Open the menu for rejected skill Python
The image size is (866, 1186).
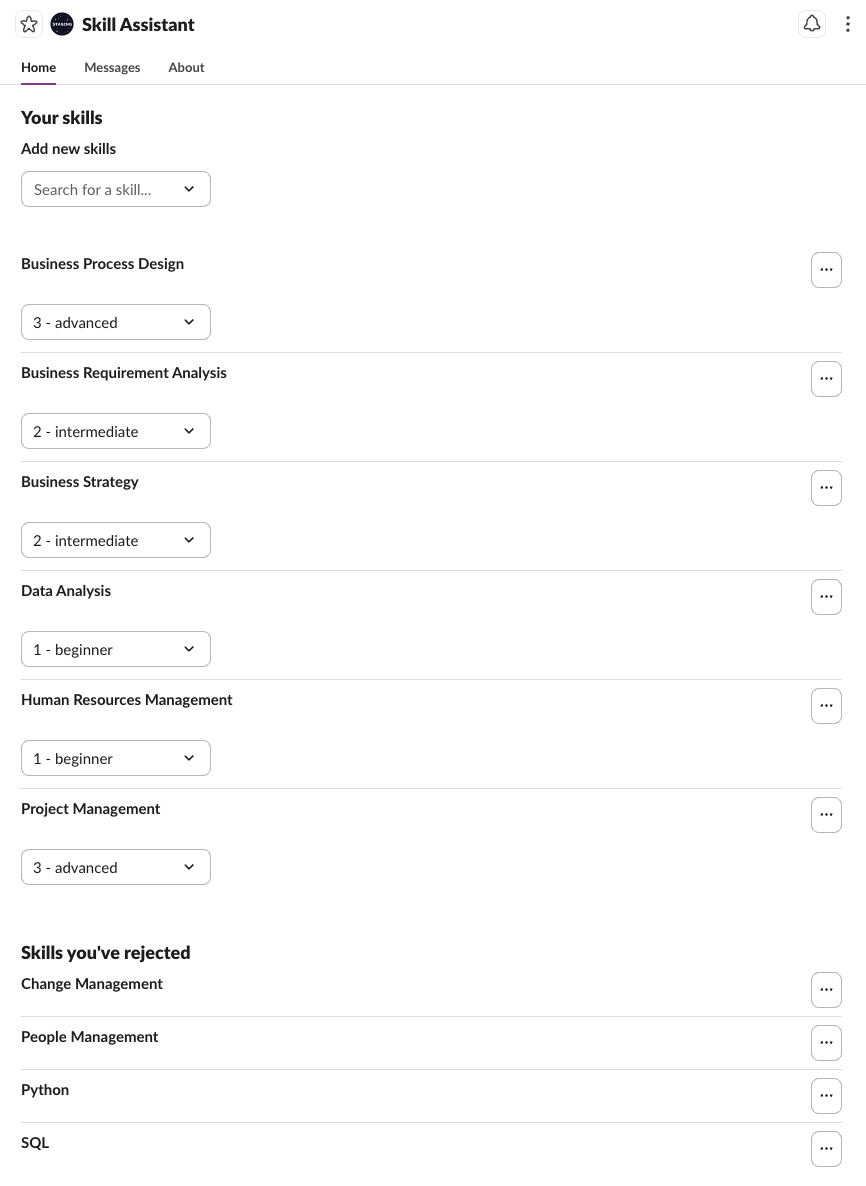click(x=826, y=1096)
